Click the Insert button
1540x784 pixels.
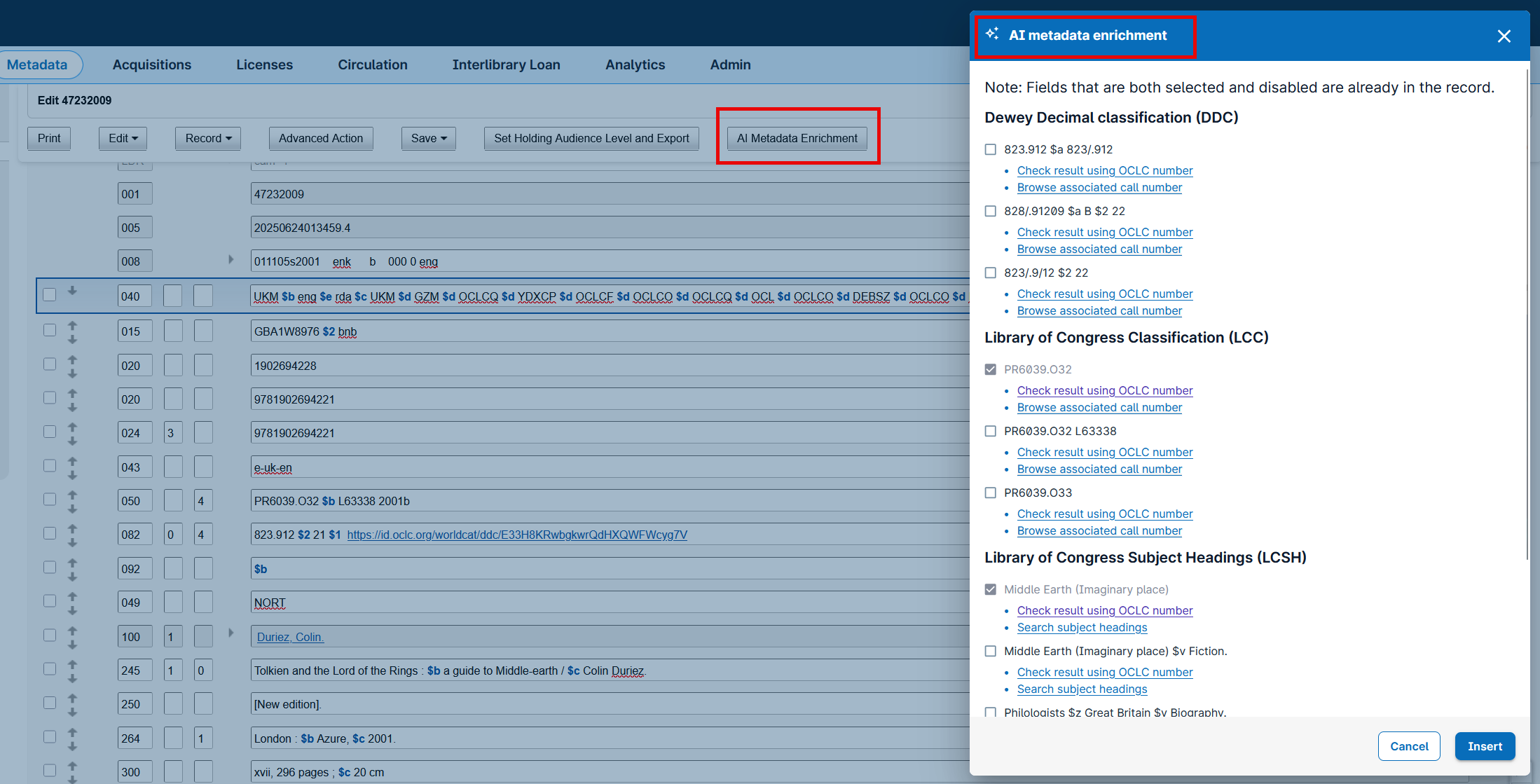tap(1485, 746)
